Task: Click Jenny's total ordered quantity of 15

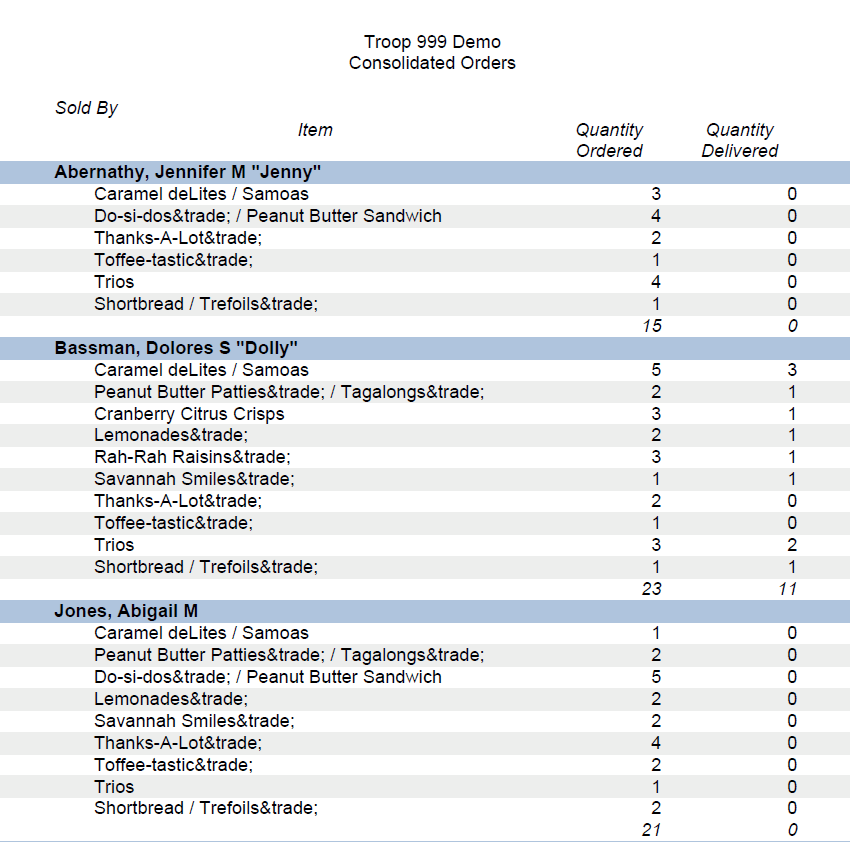Action: [651, 326]
